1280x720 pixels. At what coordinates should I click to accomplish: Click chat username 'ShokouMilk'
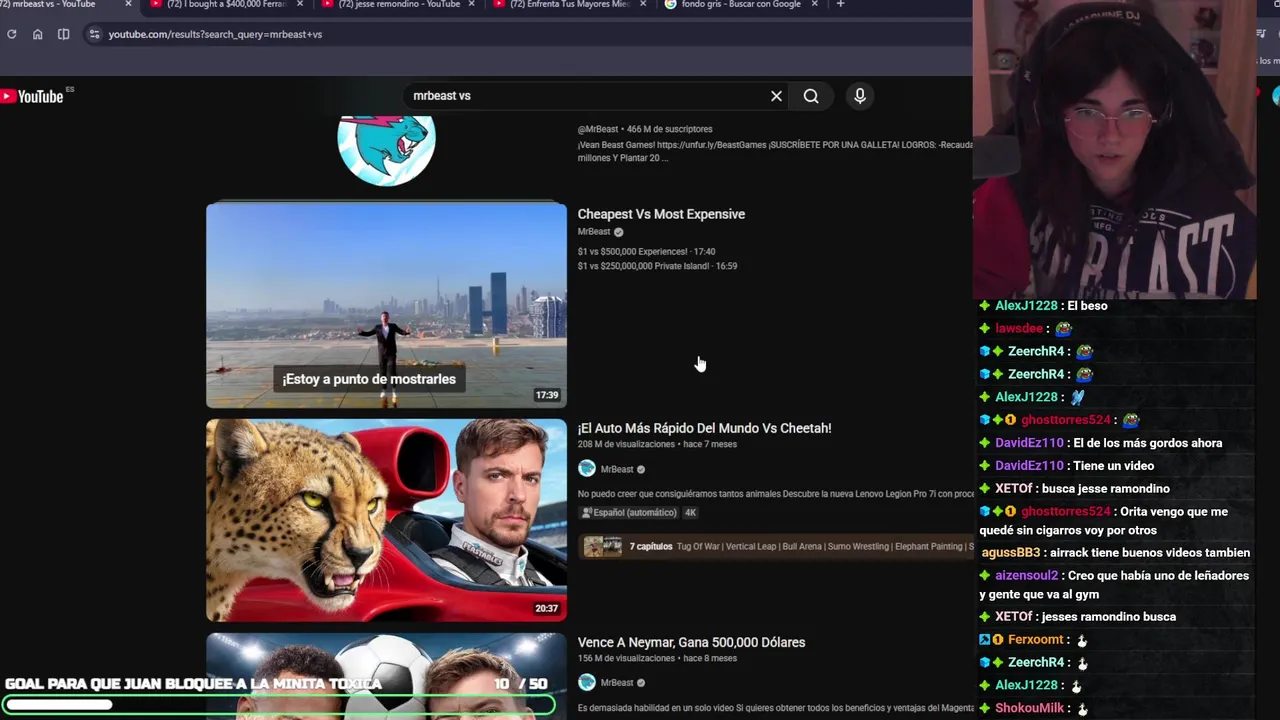1029,708
